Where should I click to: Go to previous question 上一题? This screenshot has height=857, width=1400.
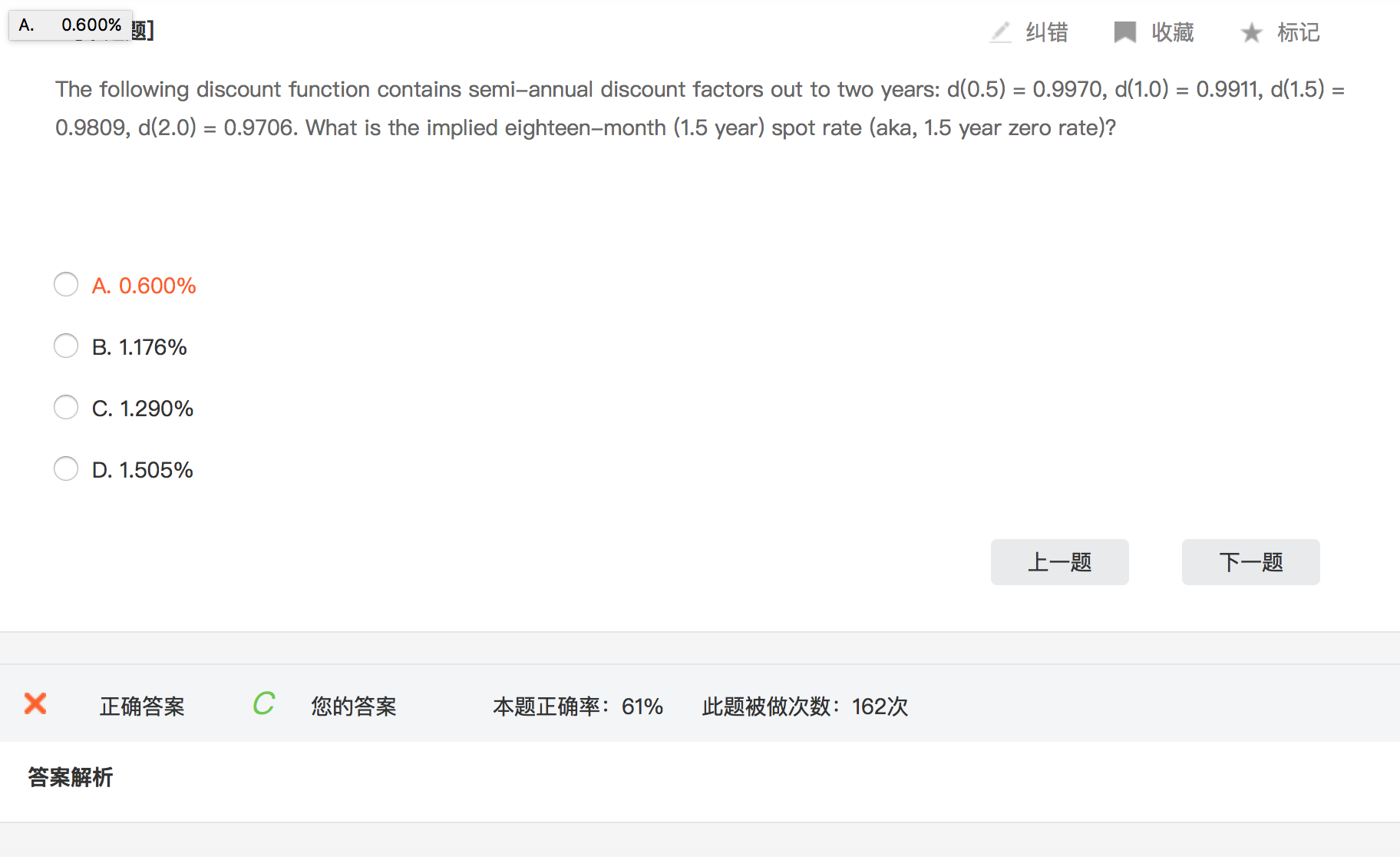[1059, 562]
